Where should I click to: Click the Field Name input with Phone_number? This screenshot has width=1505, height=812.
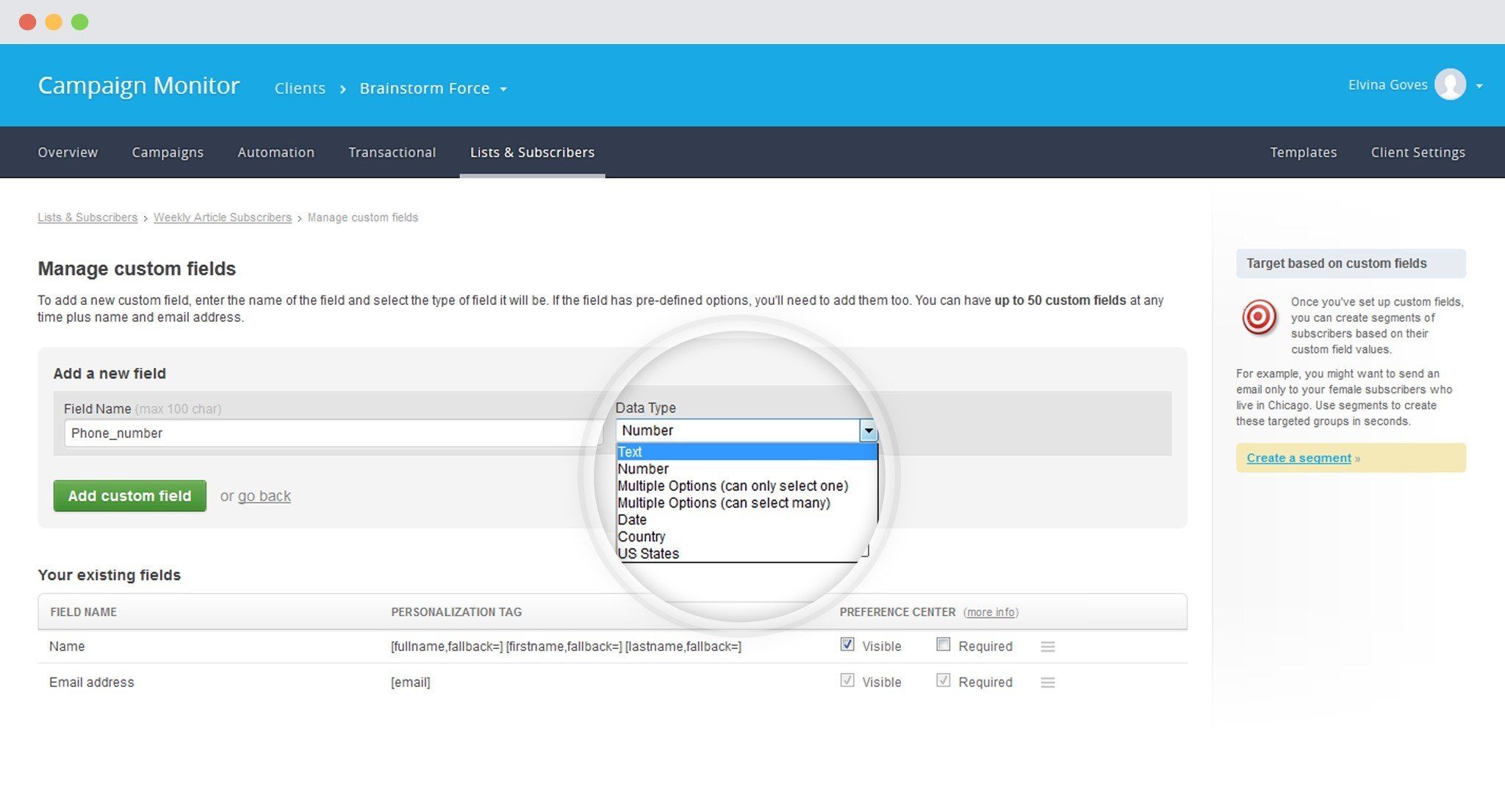[x=334, y=433]
